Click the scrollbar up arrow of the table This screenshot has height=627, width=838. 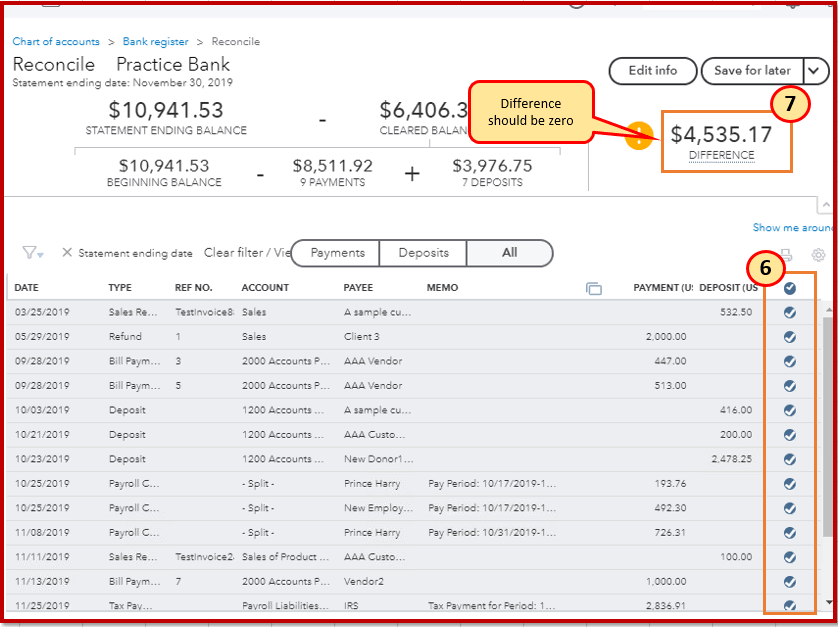click(x=828, y=309)
